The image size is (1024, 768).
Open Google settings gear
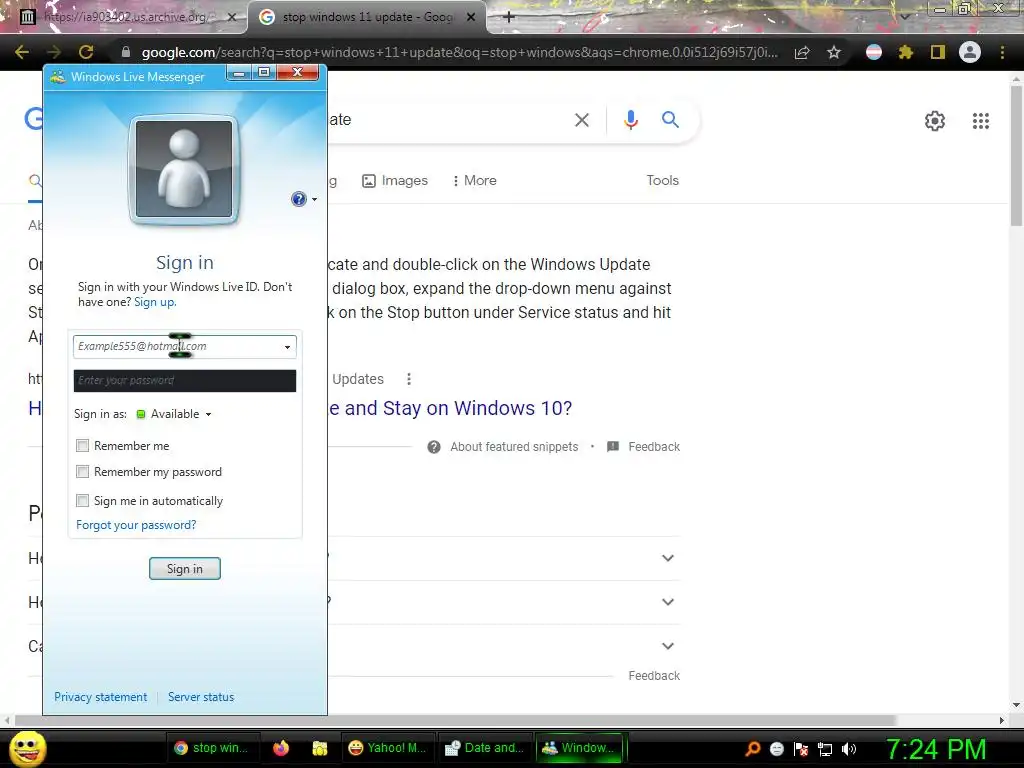[x=935, y=121]
